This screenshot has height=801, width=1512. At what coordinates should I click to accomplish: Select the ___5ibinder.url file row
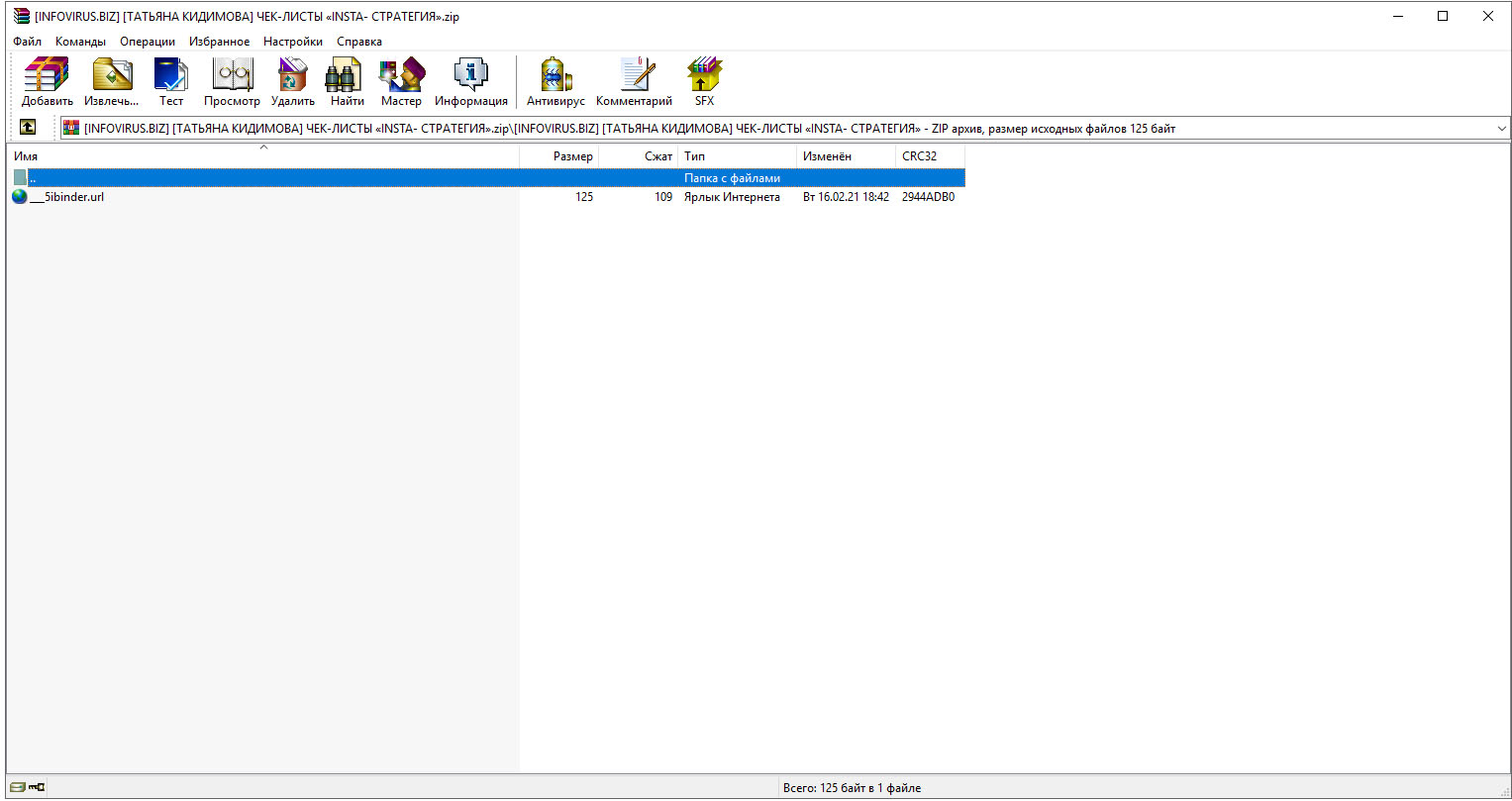pyautogui.click(x=486, y=197)
